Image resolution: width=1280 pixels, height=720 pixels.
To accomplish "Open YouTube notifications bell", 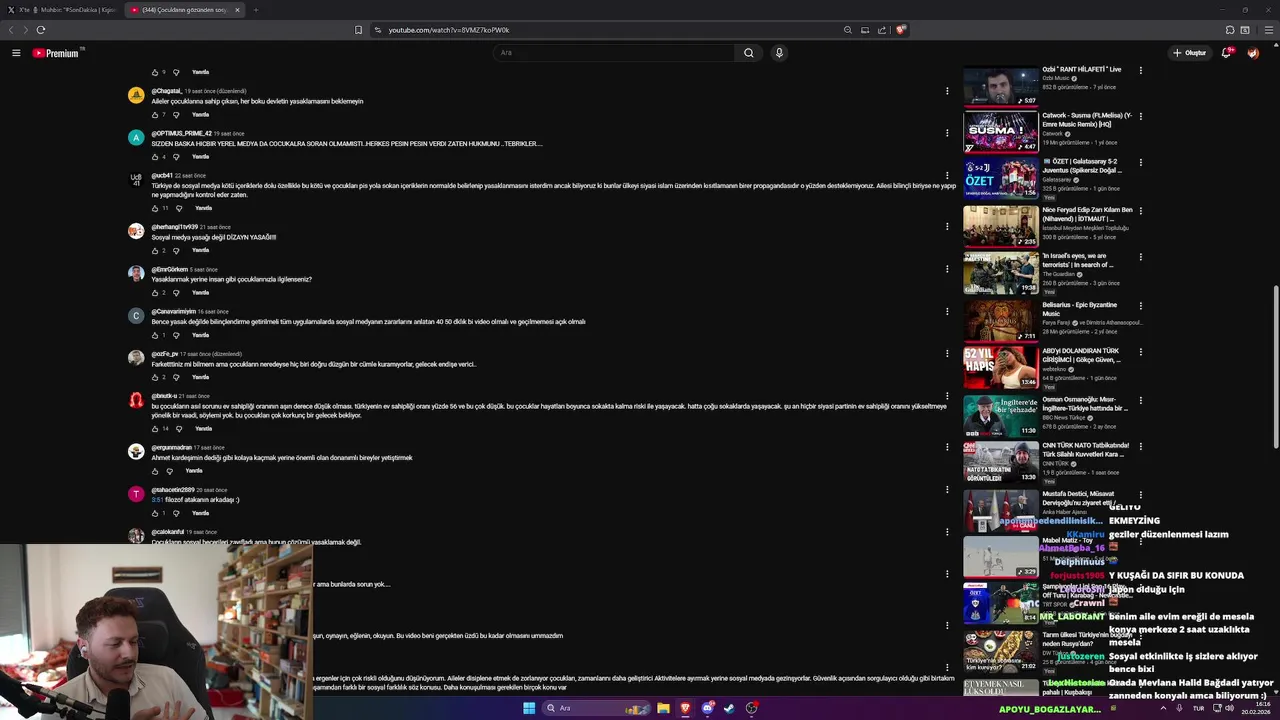I will 1226,53.
